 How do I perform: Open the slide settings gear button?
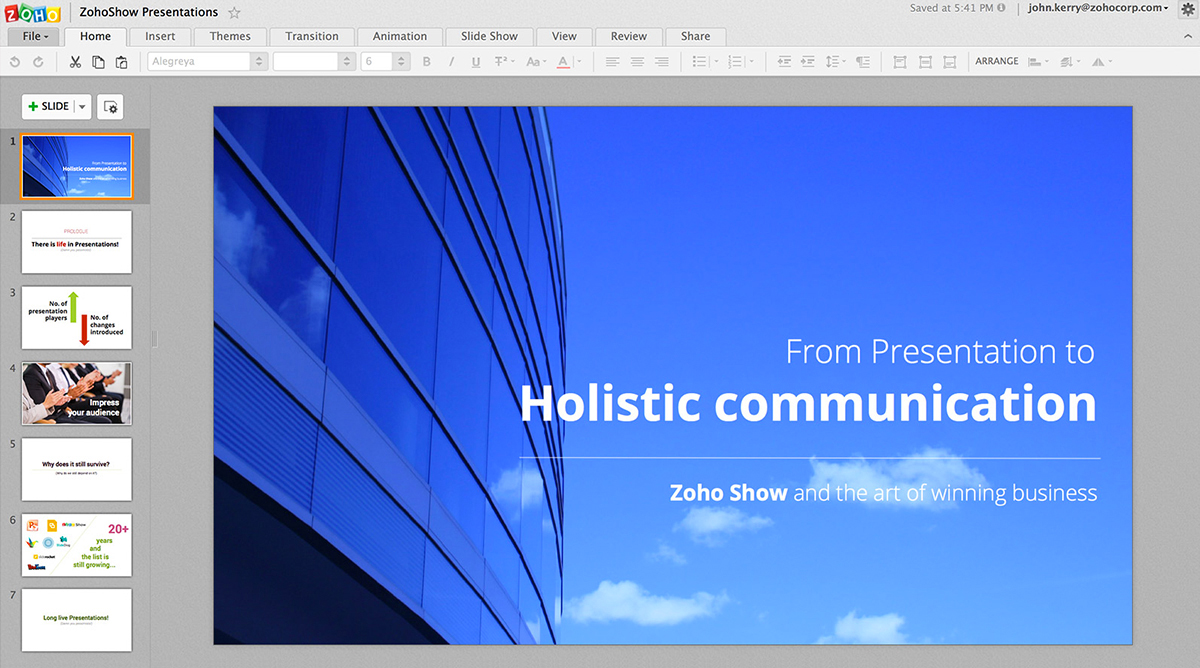110,107
